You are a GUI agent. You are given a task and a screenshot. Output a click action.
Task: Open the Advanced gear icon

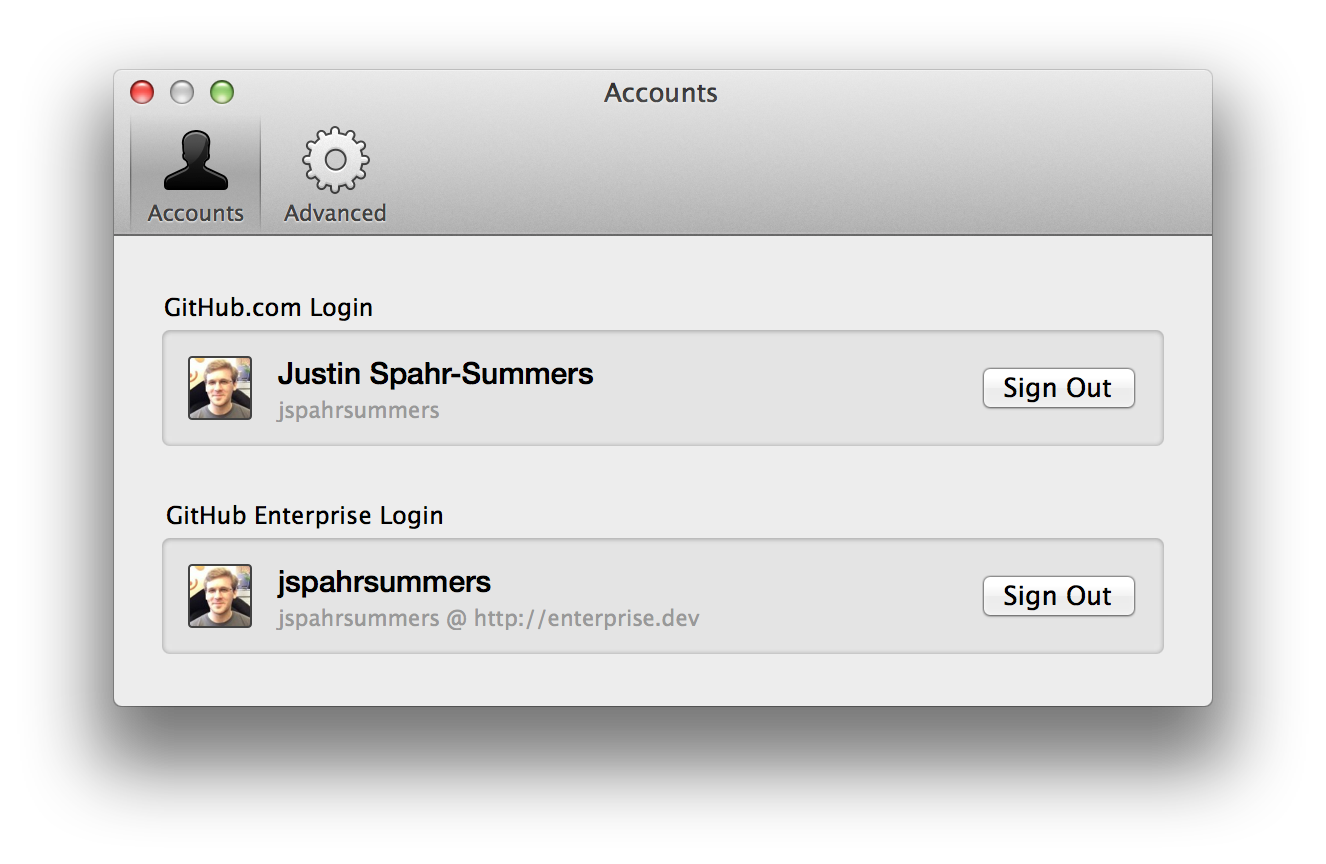[x=336, y=159]
